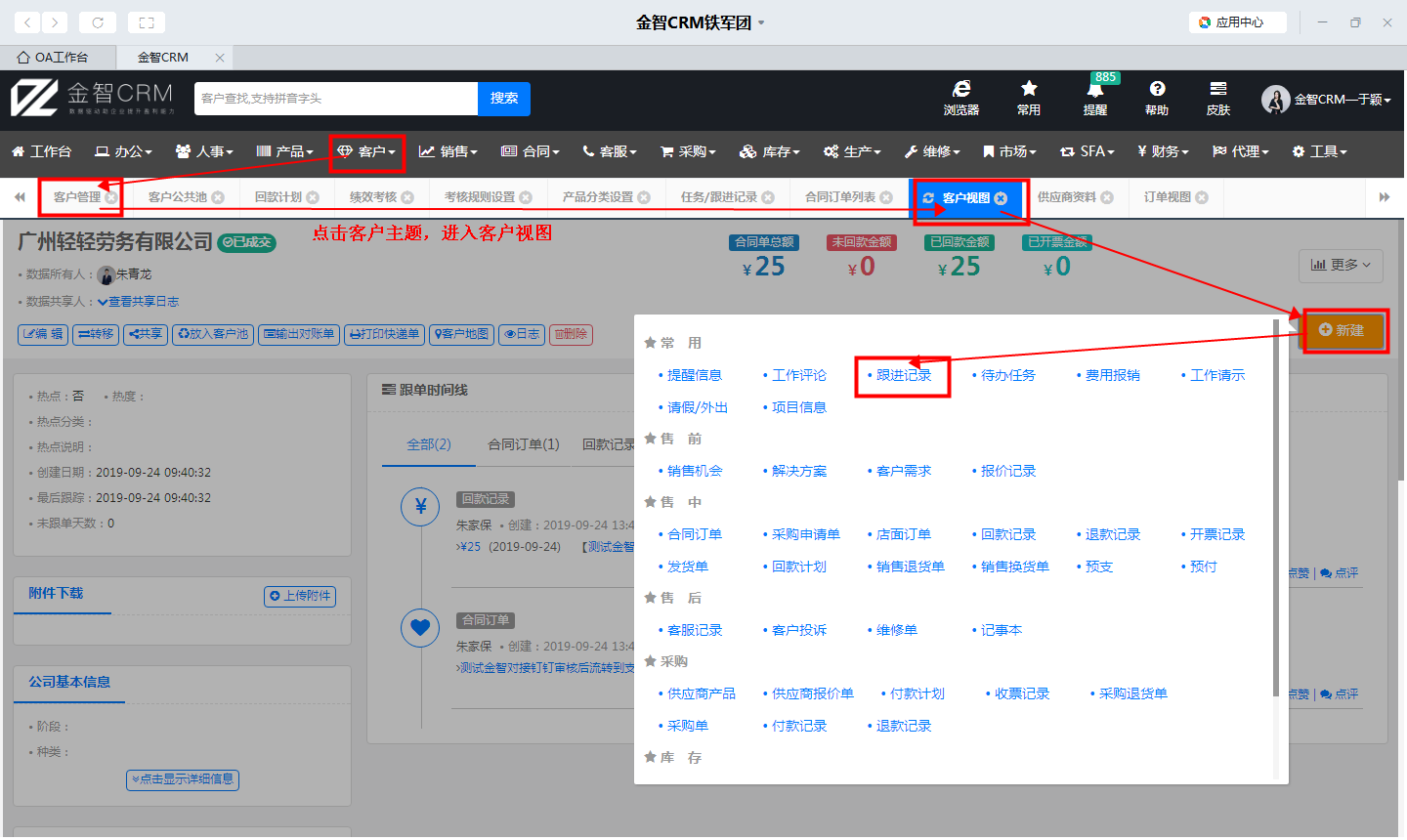The height and width of the screenshot is (840, 1407).
Task: Click the red 删除 button
Action: pyautogui.click(x=571, y=334)
